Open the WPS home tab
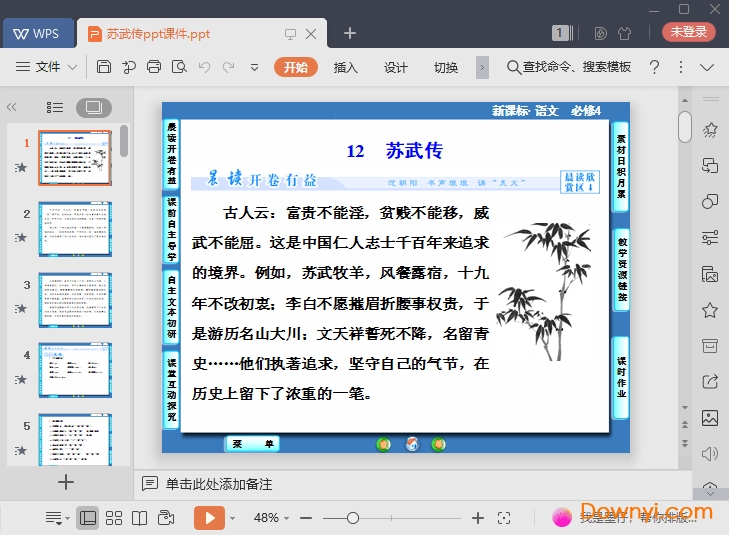Image resolution: width=729 pixels, height=535 pixels. pos(37,33)
